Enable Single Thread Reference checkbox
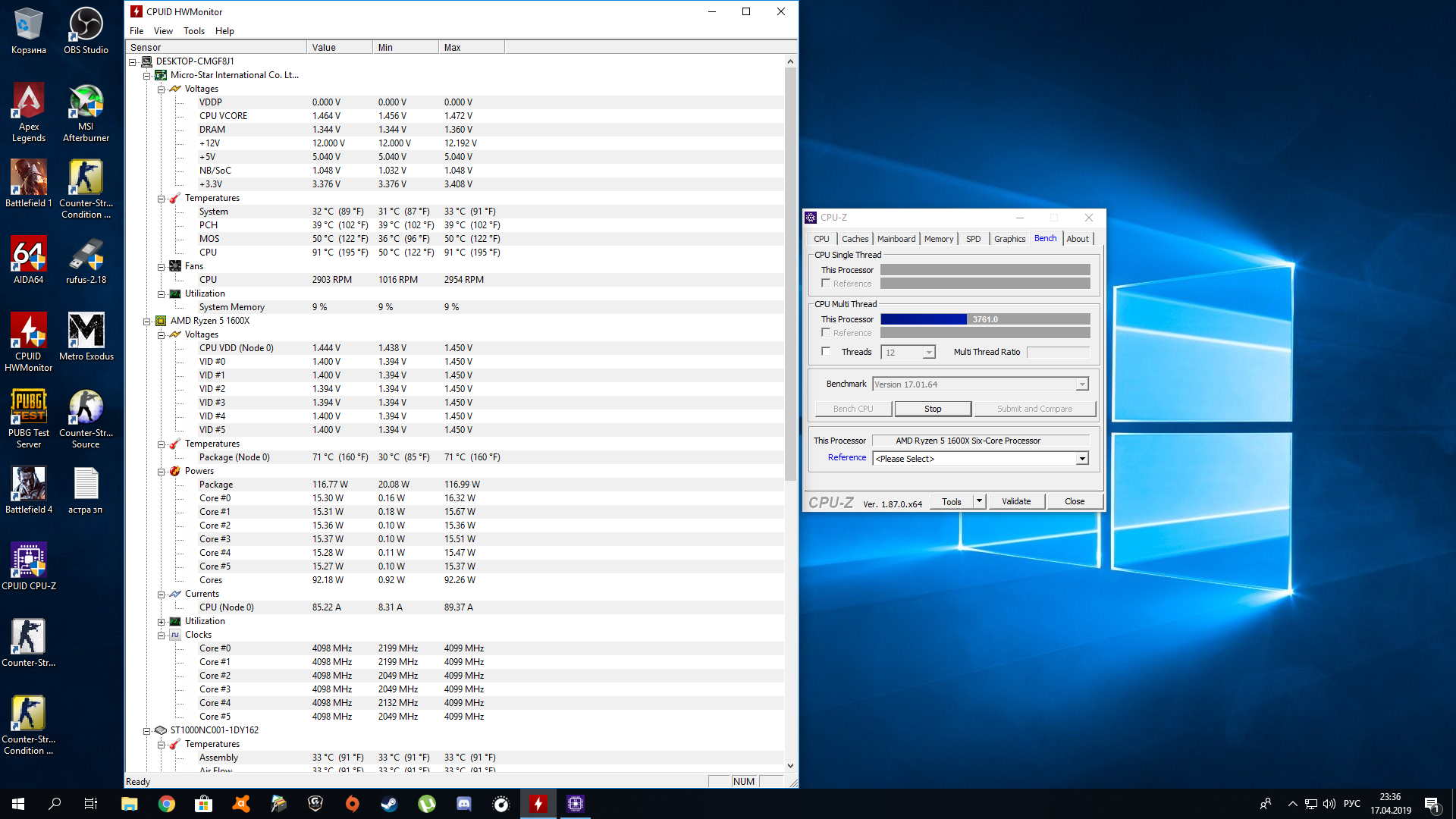This screenshot has width=1456, height=819. click(826, 283)
